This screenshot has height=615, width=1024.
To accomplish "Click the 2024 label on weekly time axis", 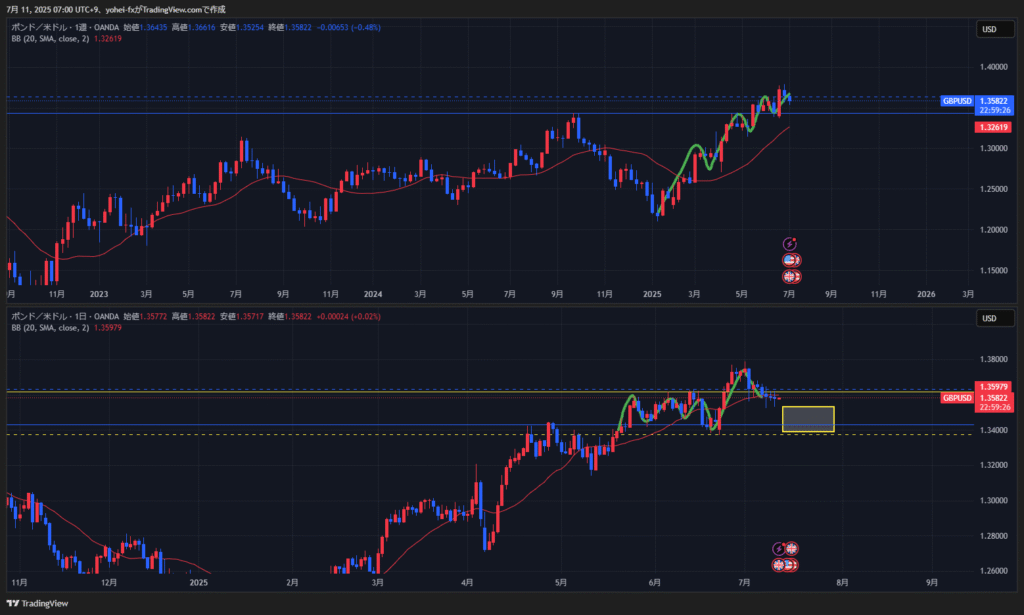I will click(373, 294).
